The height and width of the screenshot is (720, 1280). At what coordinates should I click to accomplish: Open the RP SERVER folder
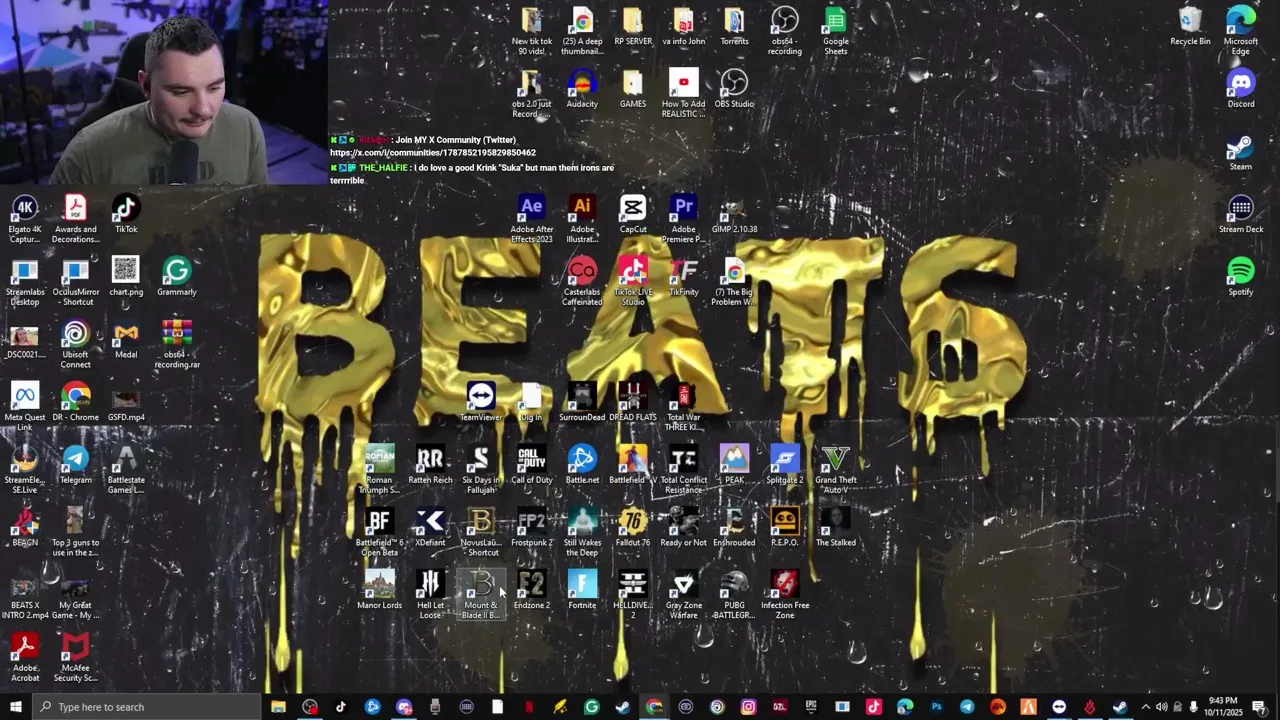633,26
